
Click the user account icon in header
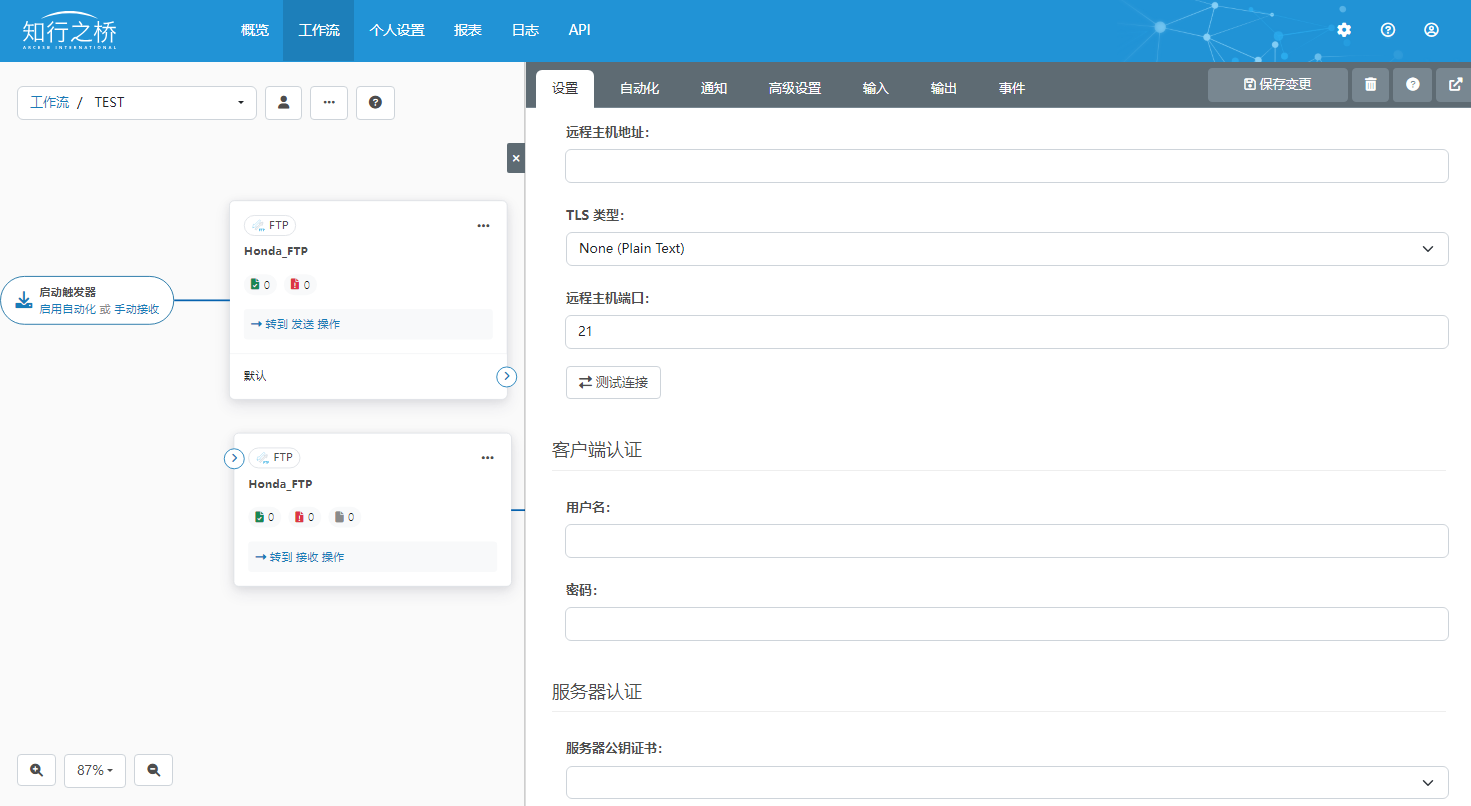(x=1431, y=30)
